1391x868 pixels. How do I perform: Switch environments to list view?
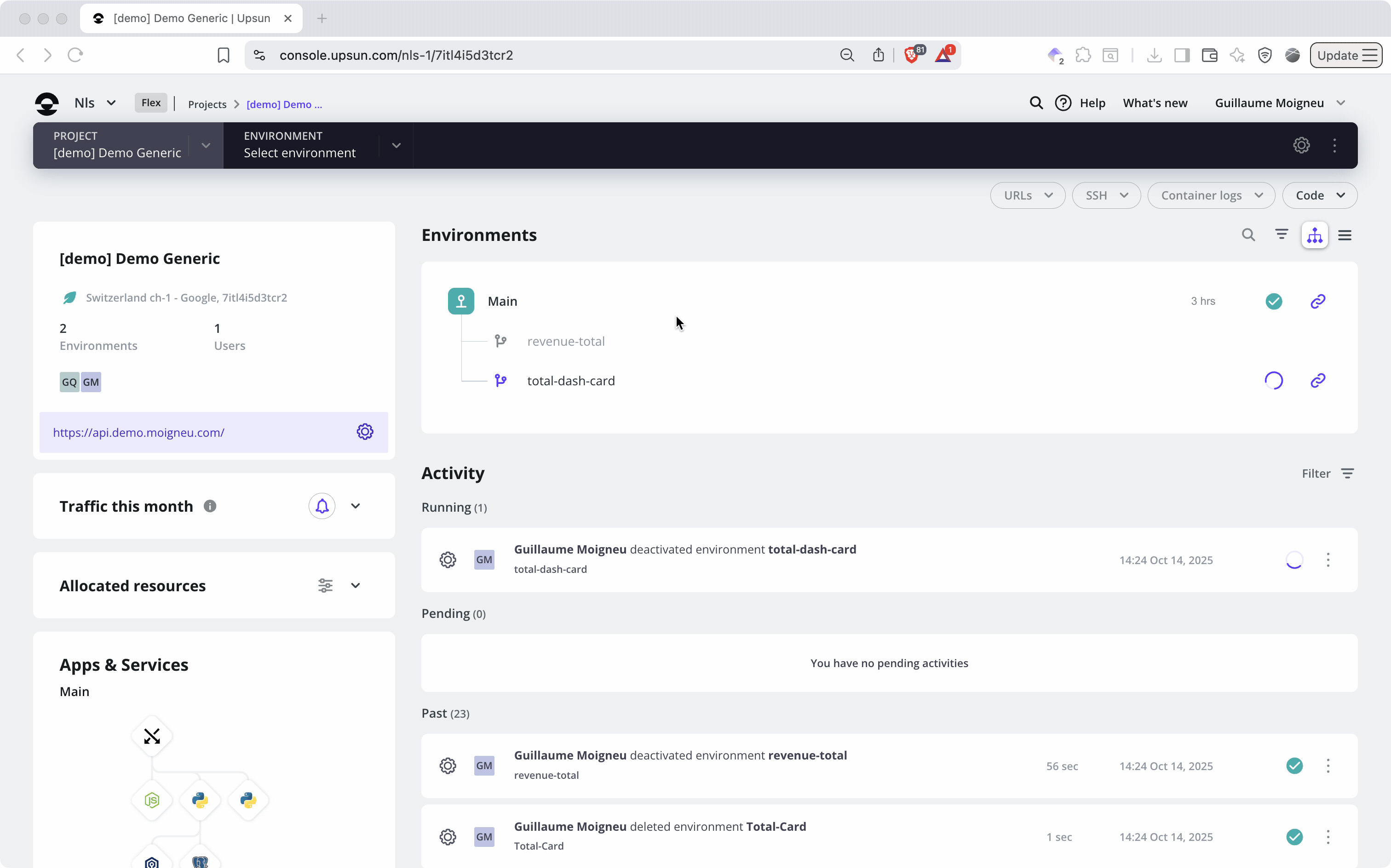coord(1345,235)
